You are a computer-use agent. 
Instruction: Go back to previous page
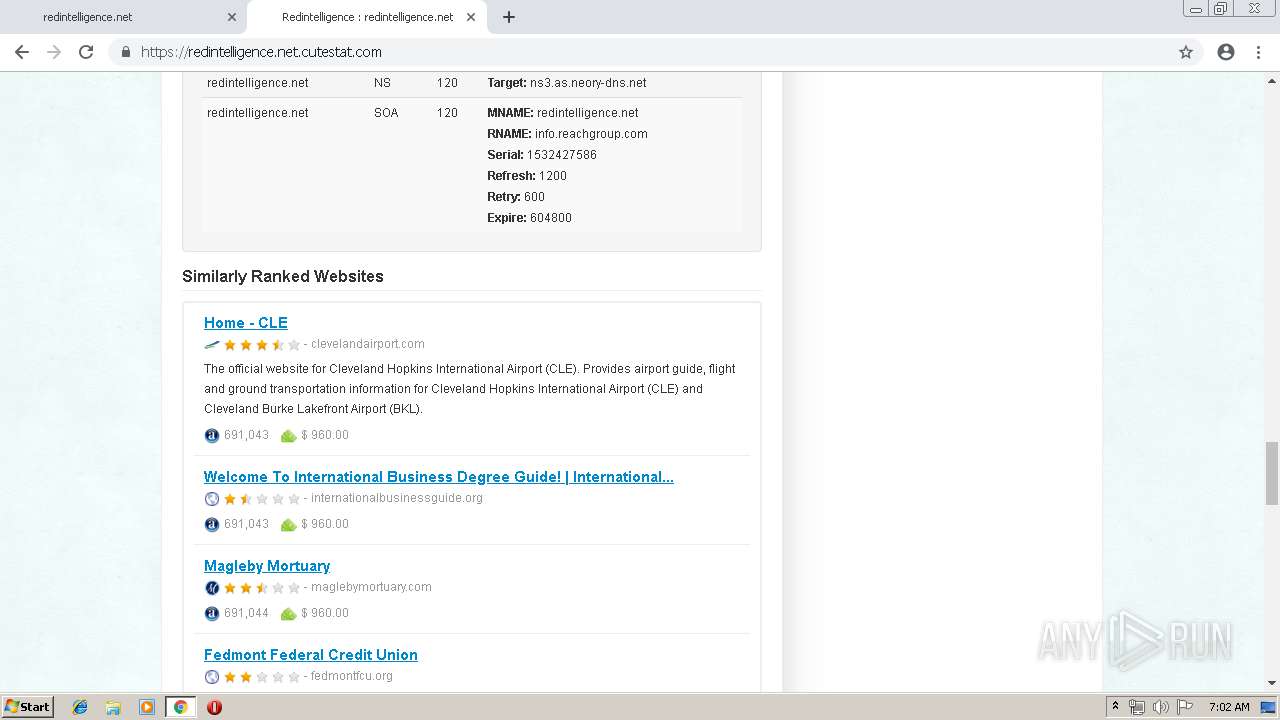click(22, 52)
